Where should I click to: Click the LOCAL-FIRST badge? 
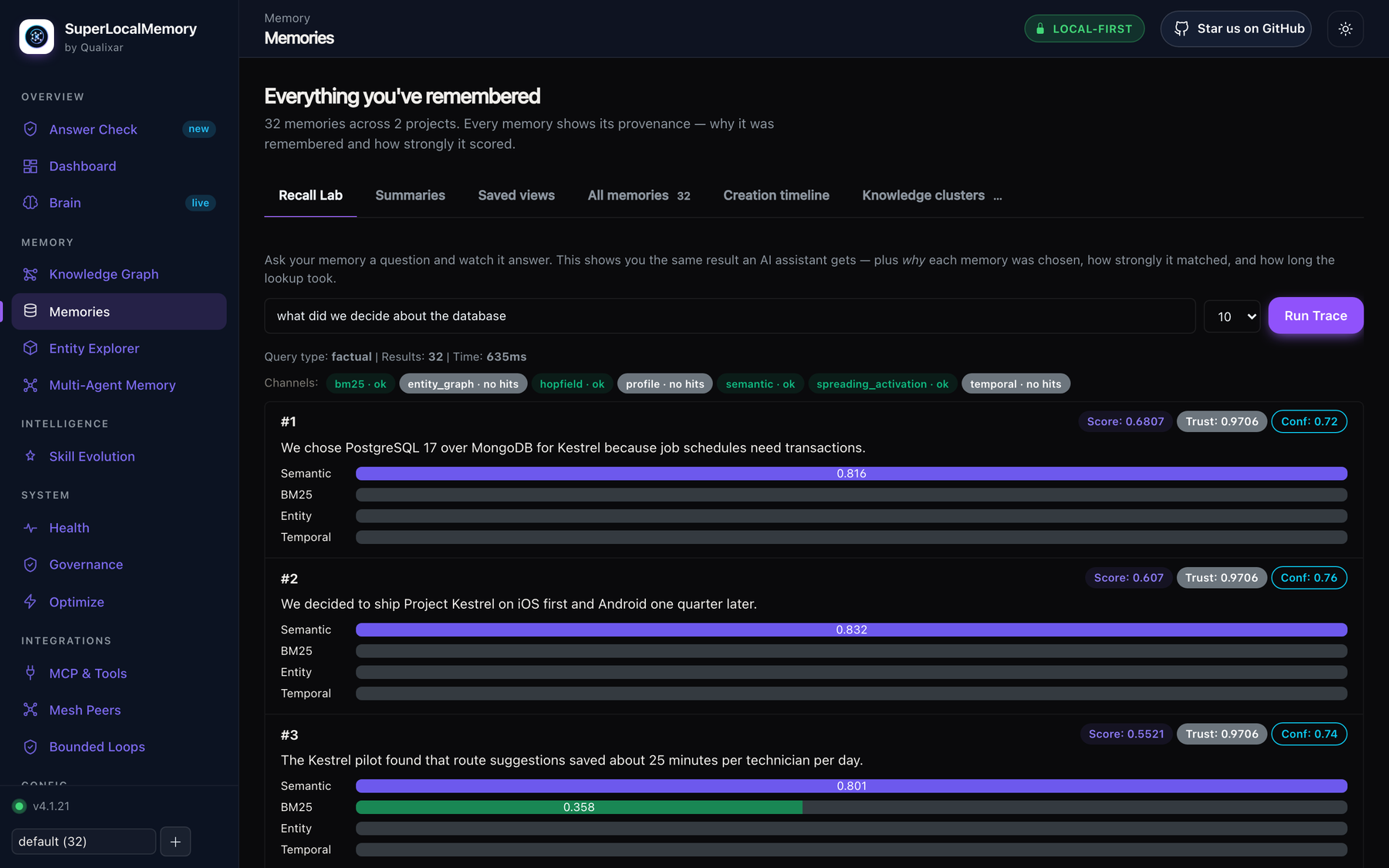[x=1084, y=29]
